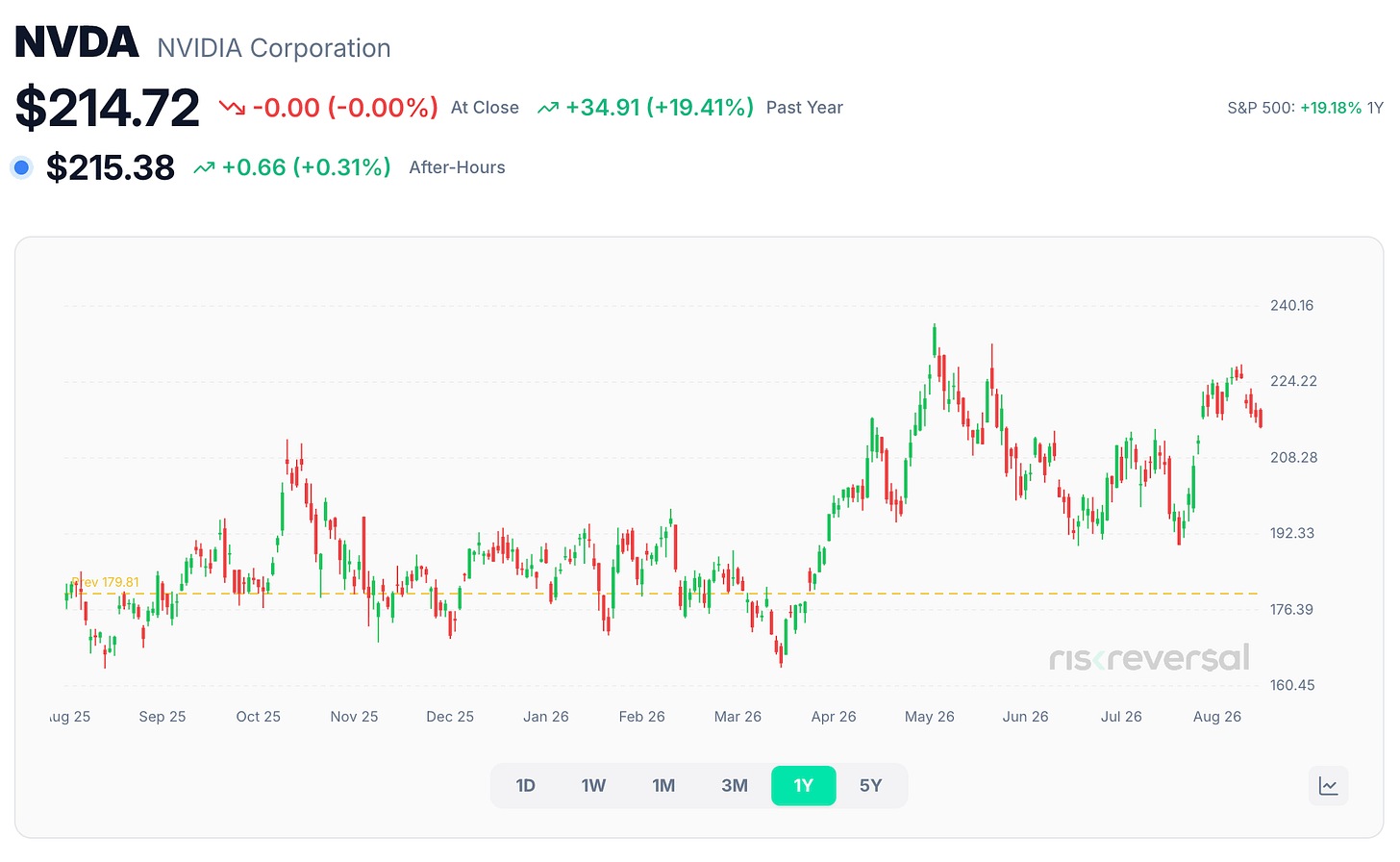The image size is (1400, 862).
Task: Show the 5Y chart range
Action: (x=871, y=786)
